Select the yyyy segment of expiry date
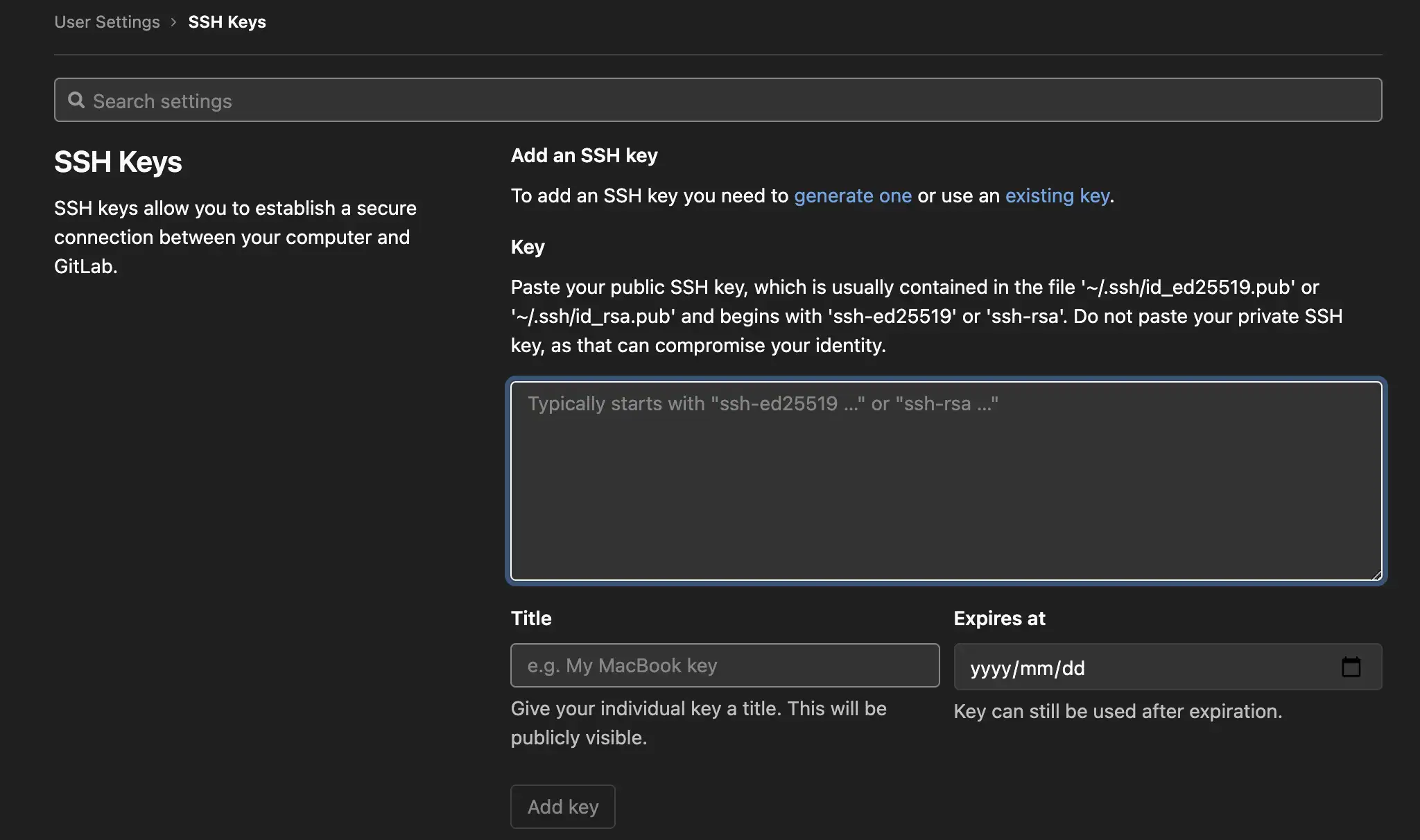 tap(989, 669)
